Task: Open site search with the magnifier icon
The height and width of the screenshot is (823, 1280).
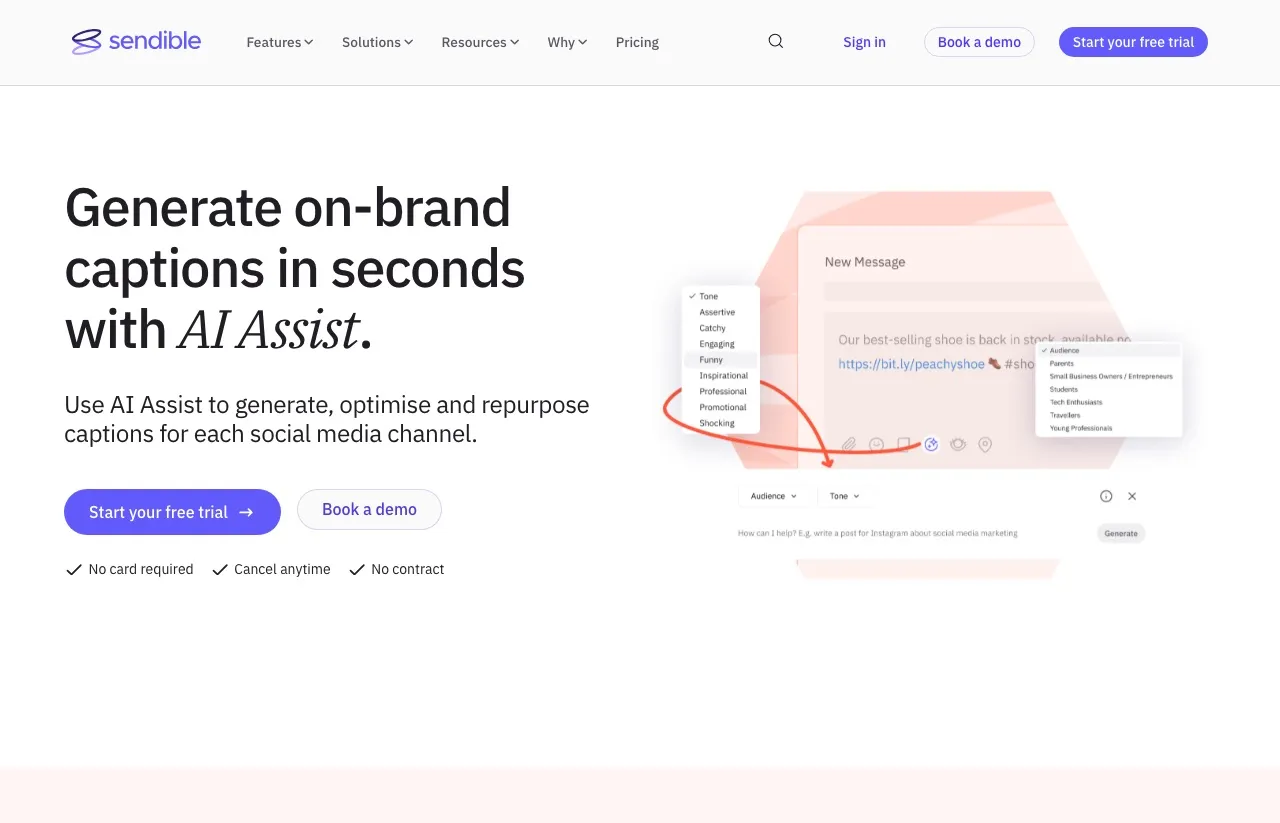Action: [x=776, y=41]
